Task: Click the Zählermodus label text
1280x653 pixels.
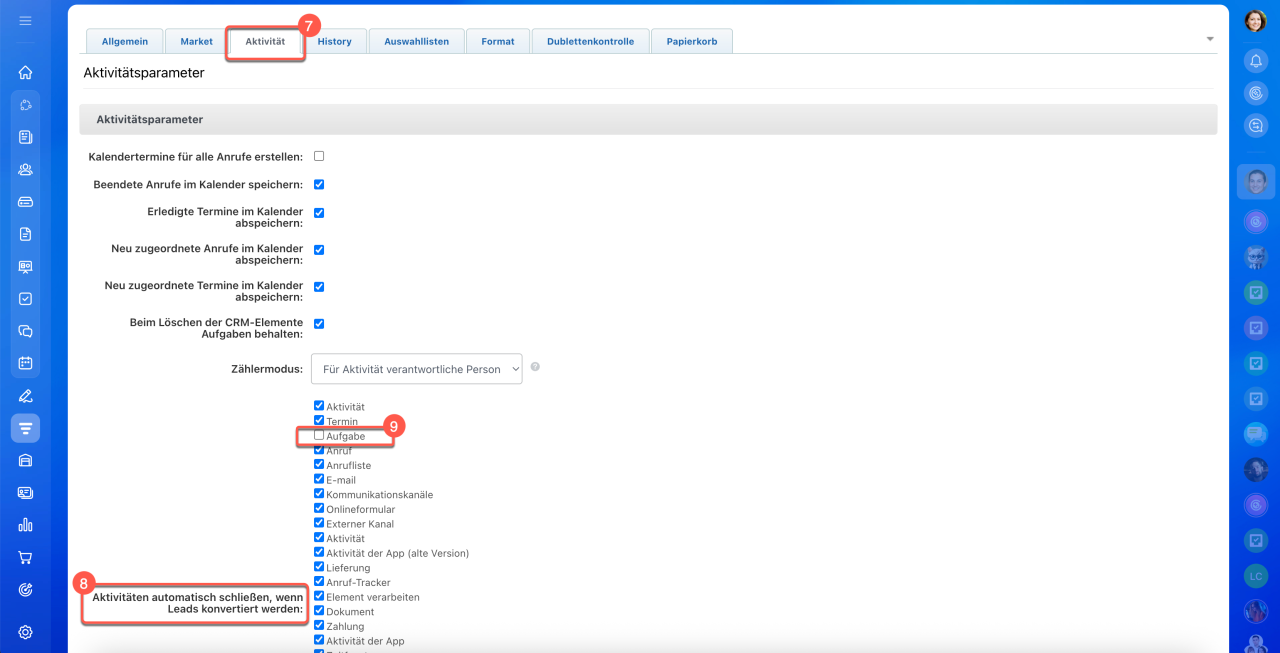Action: (267, 369)
